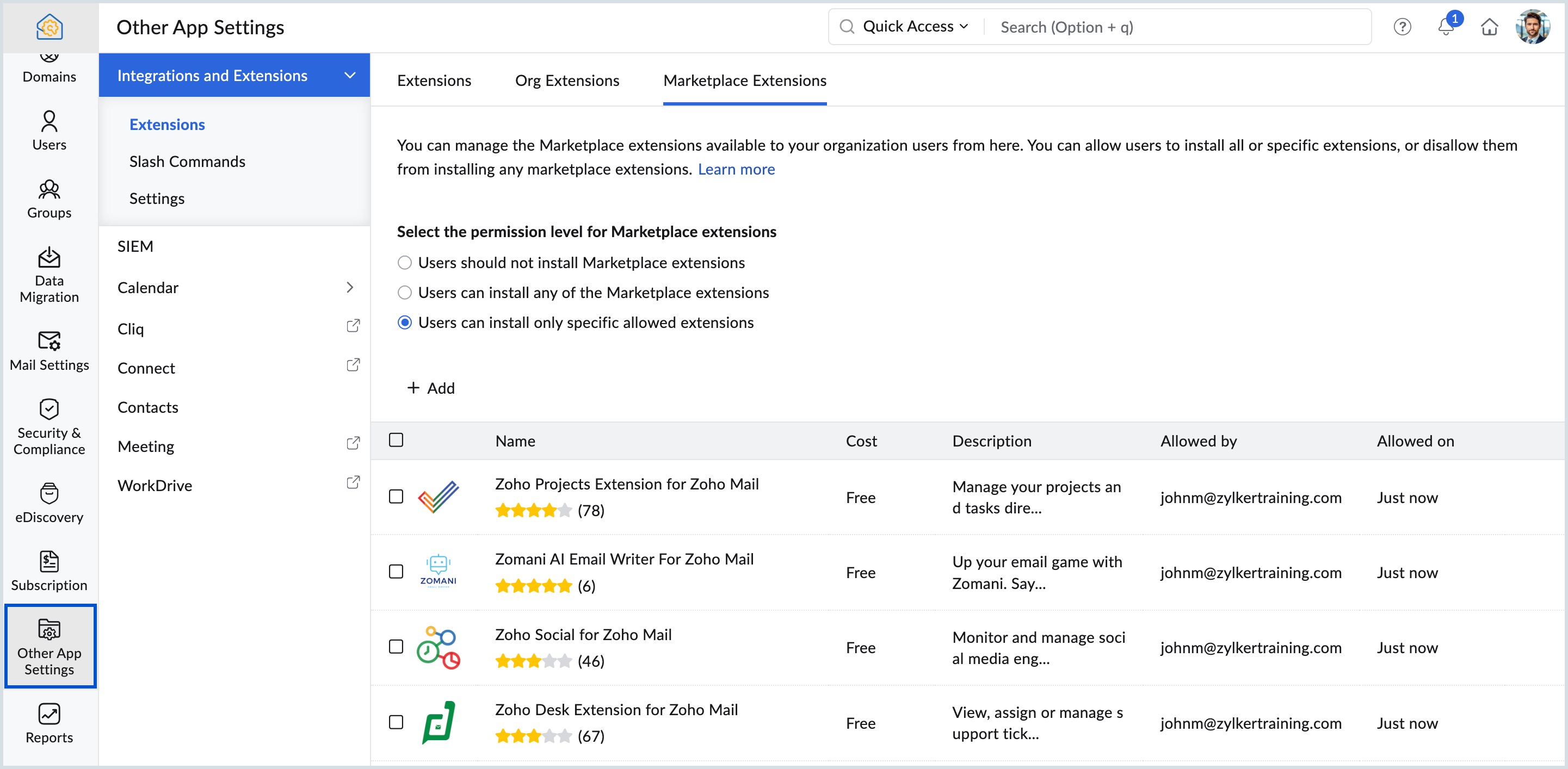The image size is (1568, 769).
Task: Select Other App Settings in sidebar
Action: (50, 646)
